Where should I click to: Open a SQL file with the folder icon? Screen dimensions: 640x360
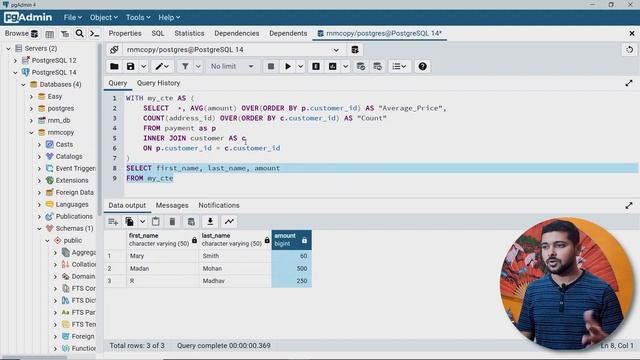coord(114,66)
